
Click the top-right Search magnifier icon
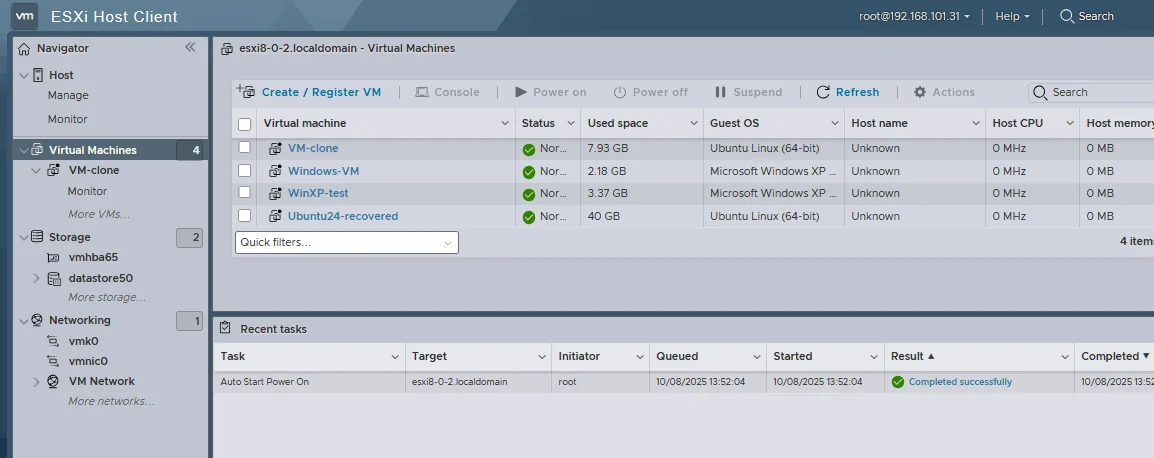coord(1066,16)
